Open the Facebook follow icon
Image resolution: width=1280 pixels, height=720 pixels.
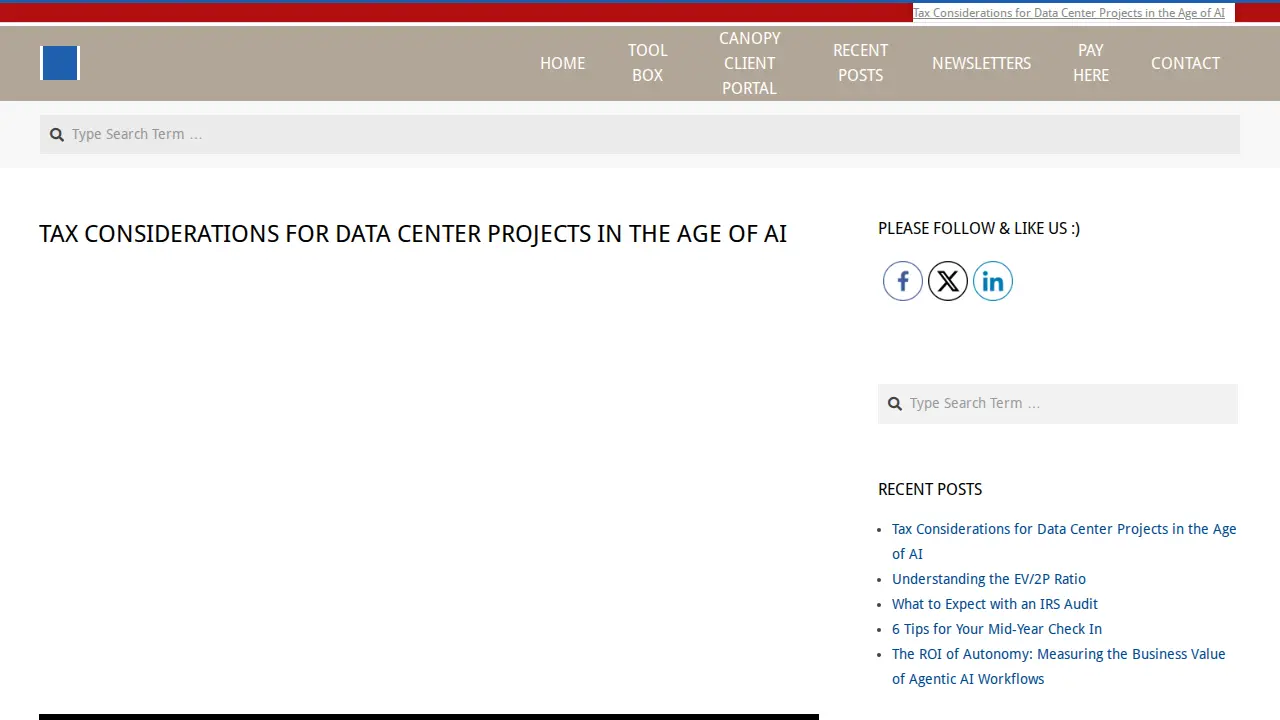pos(902,281)
